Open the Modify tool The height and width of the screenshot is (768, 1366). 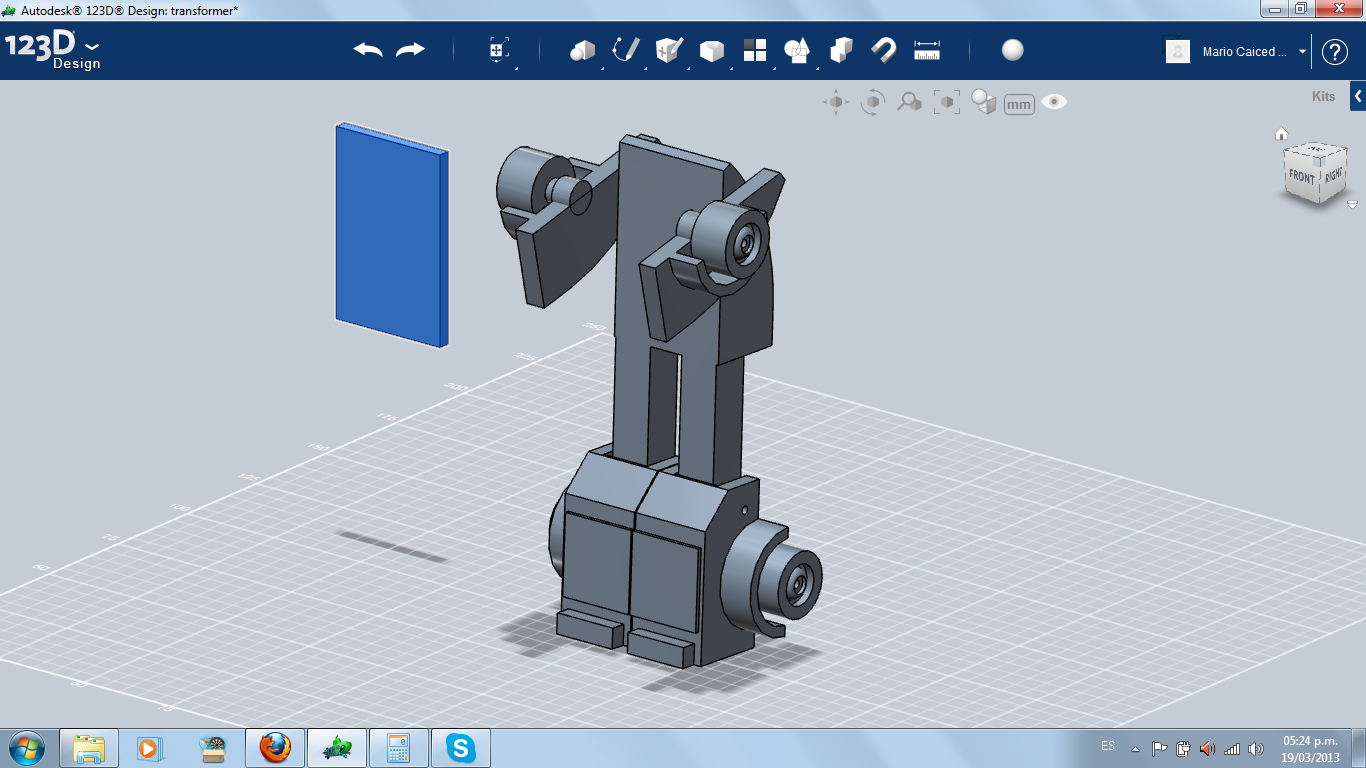pos(711,51)
